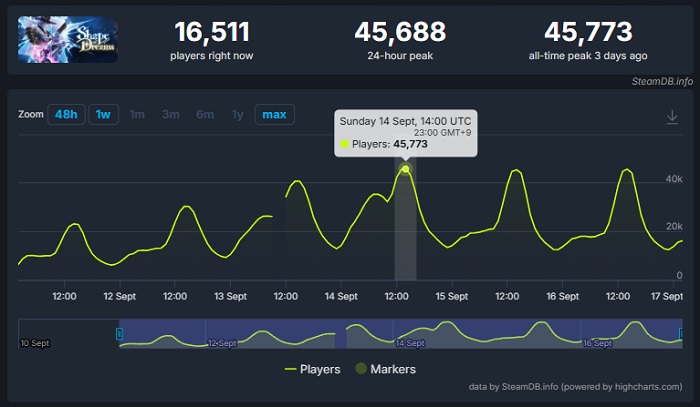Screen dimensions: 700x407
Task: Toggle the Markers series label in legend
Action: tap(393, 369)
